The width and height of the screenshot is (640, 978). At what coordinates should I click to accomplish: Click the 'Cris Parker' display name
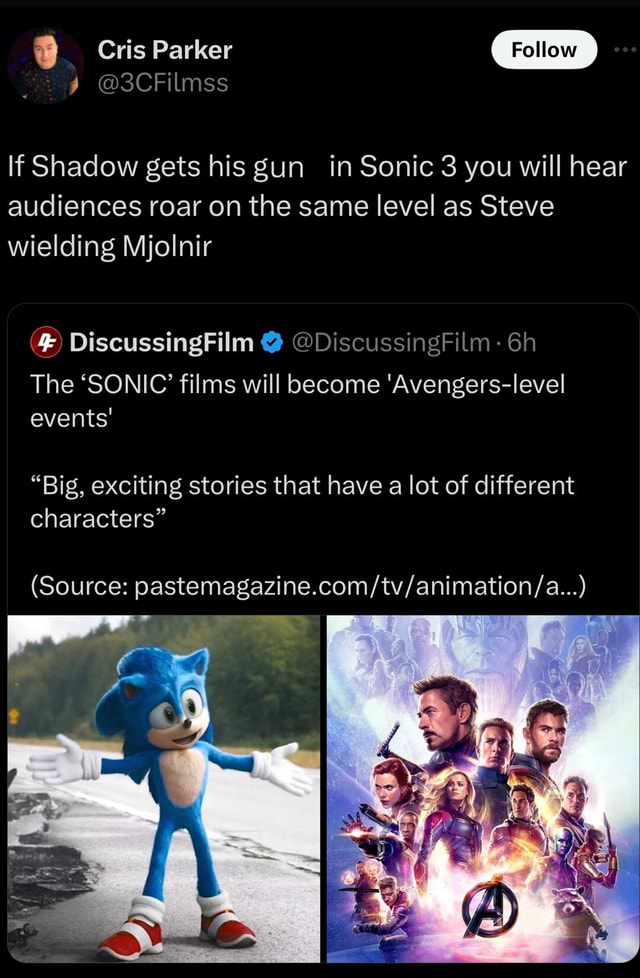[164, 50]
